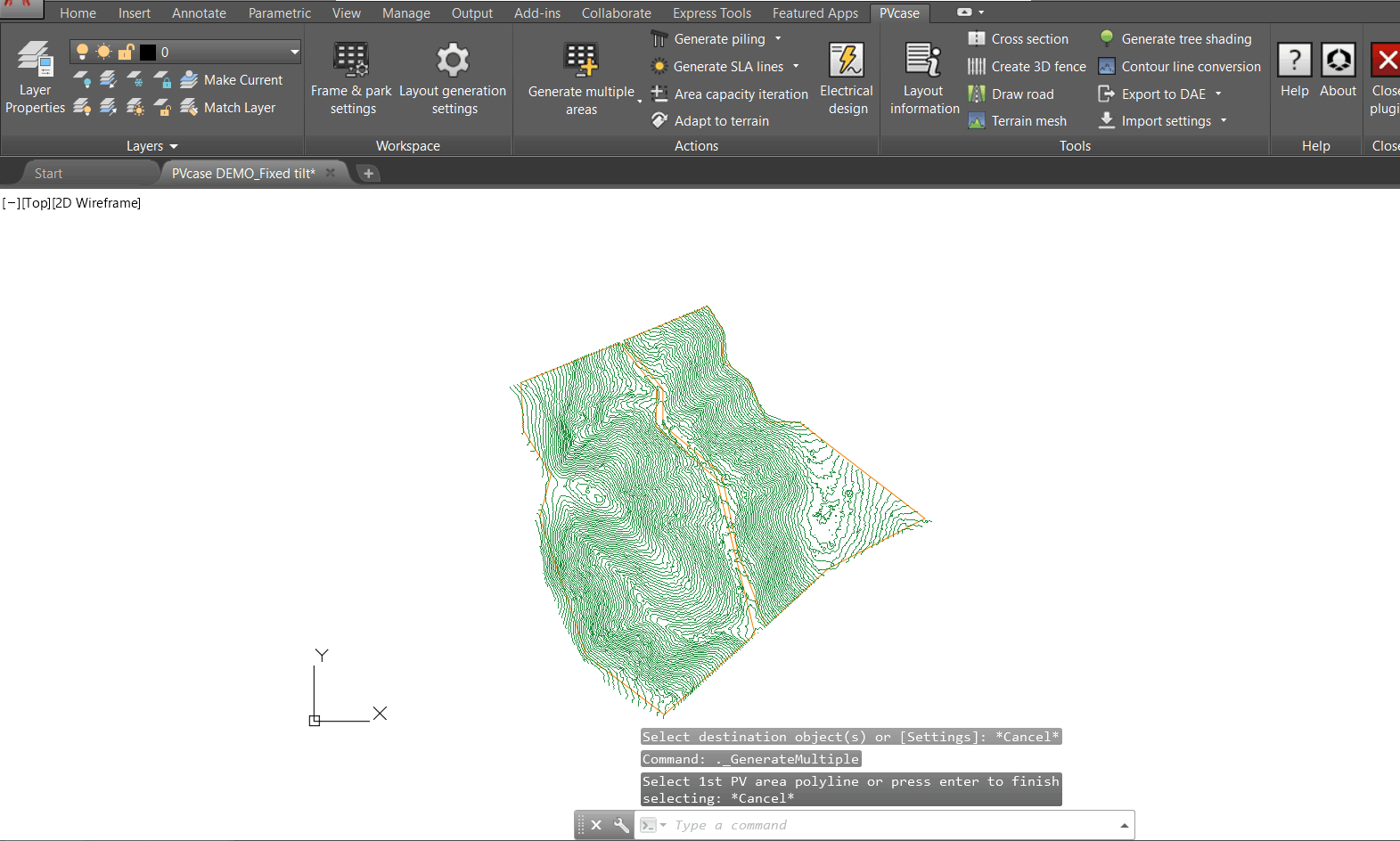The image size is (1400, 841).
Task: Click the Freeze layer snowflake icon
Action: [135, 79]
